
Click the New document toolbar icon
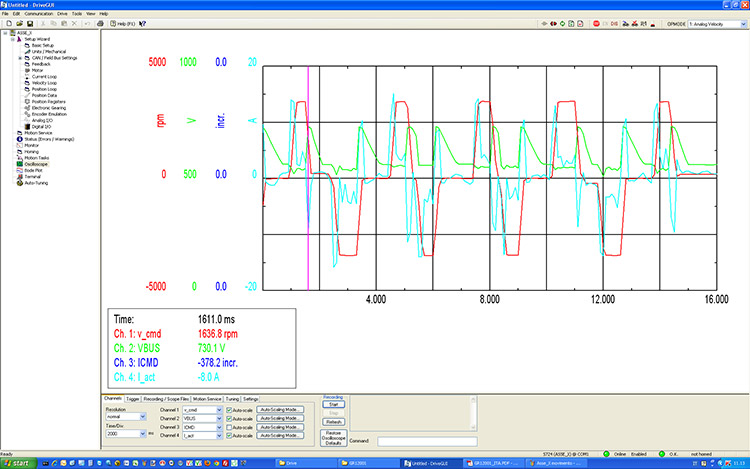click(x=8, y=22)
